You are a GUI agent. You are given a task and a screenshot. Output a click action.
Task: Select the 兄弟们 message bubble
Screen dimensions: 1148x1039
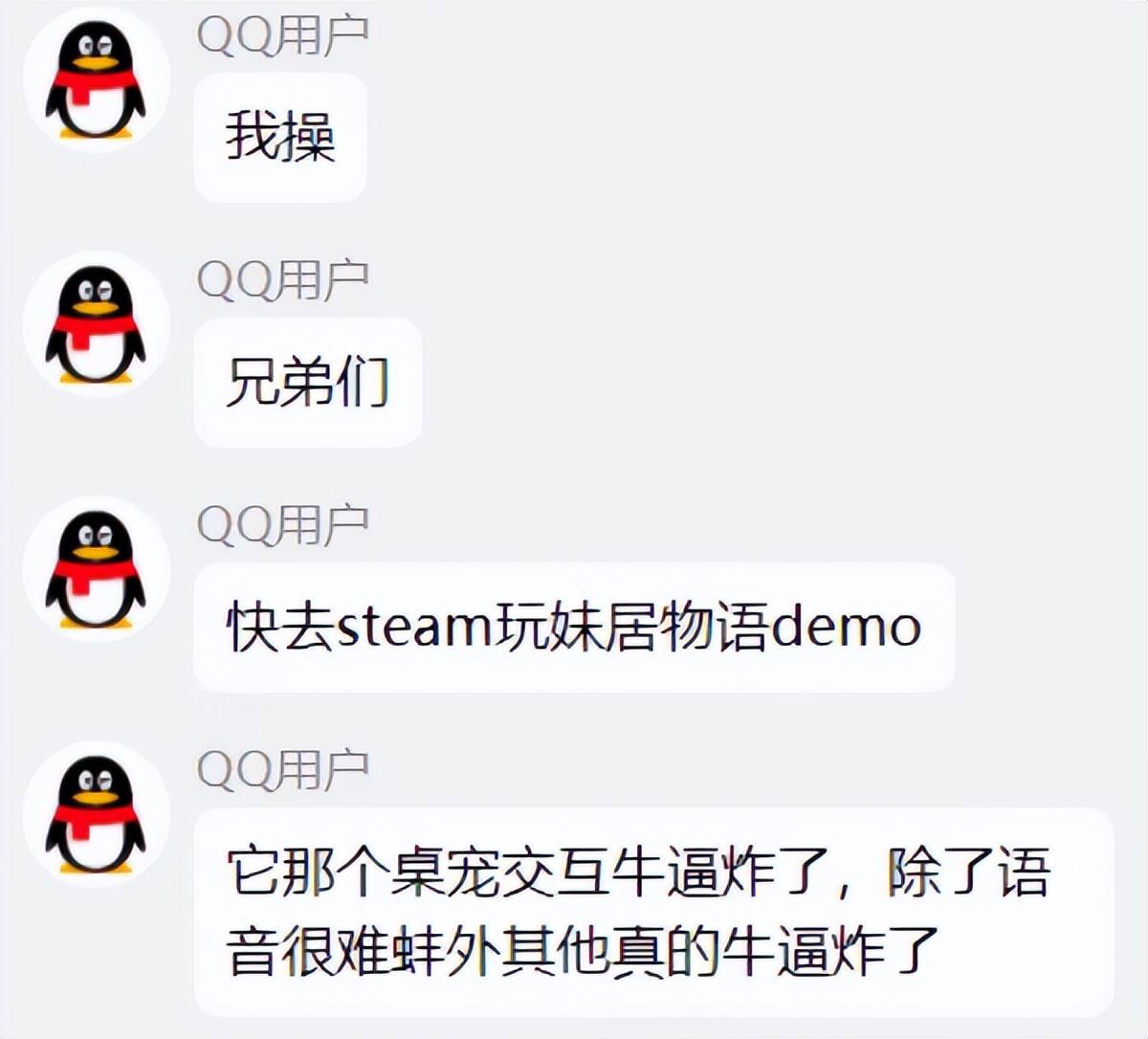[x=308, y=383]
